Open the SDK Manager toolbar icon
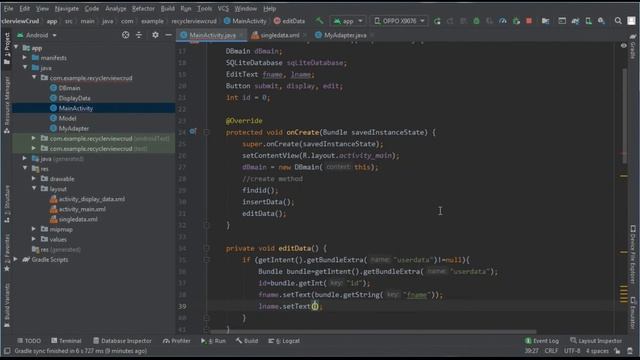 [x=601, y=21]
